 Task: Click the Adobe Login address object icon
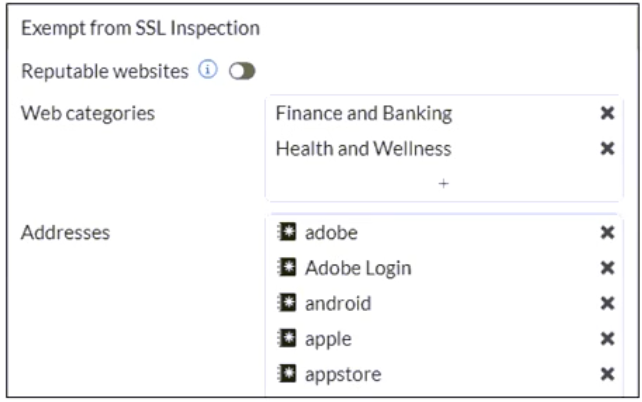[x=285, y=268]
